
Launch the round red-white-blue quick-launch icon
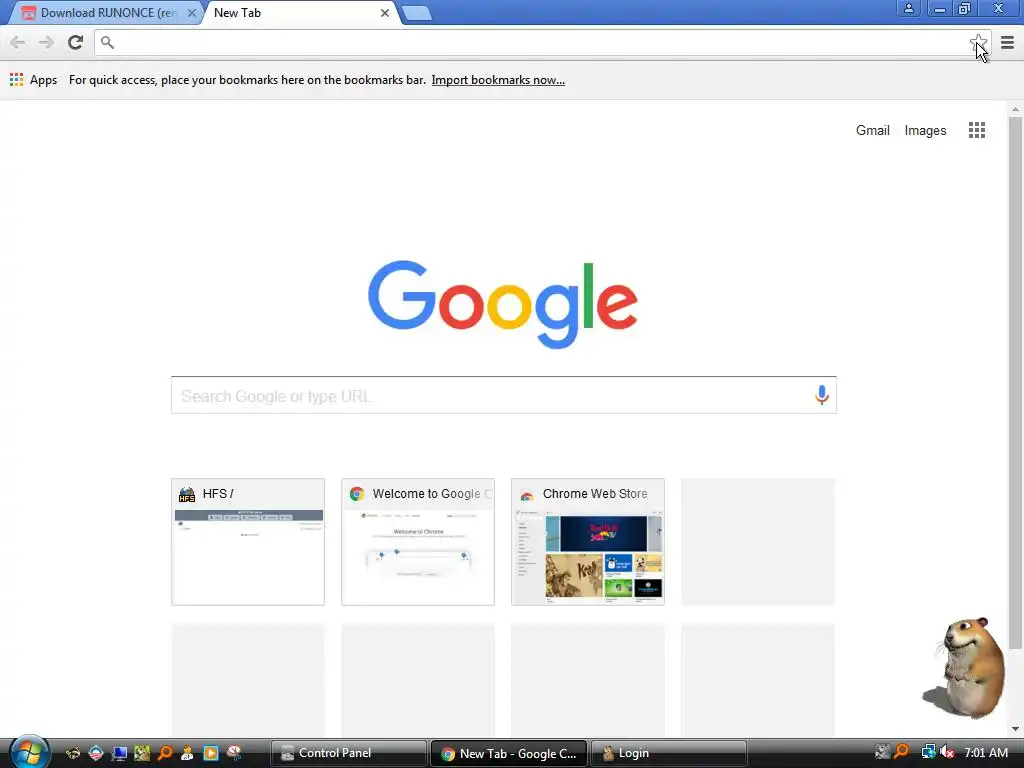pos(96,753)
